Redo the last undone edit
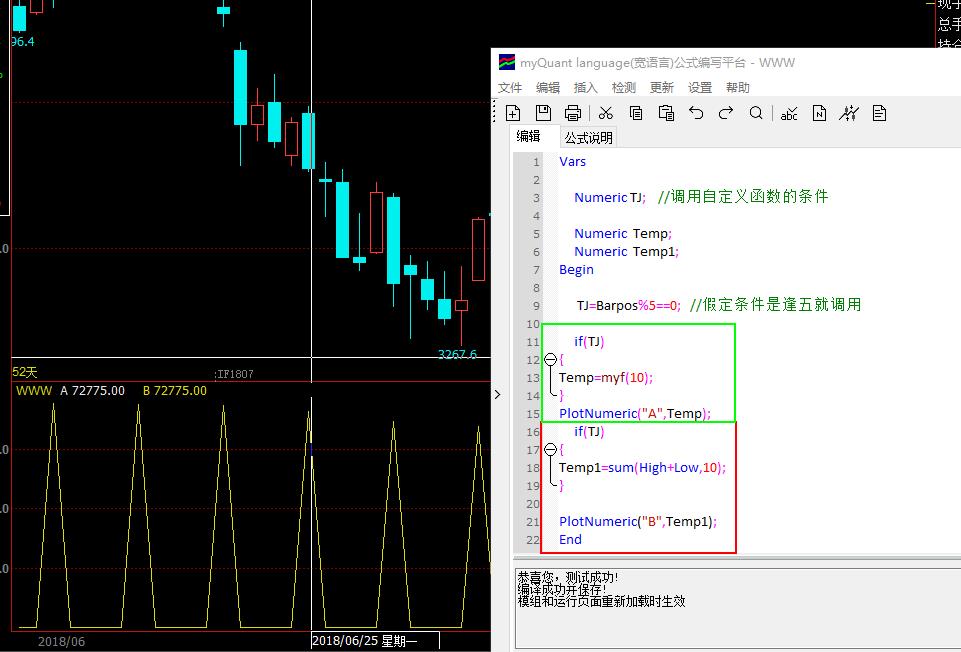This screenshot has height=652, width=961. (x=727, y=113)
